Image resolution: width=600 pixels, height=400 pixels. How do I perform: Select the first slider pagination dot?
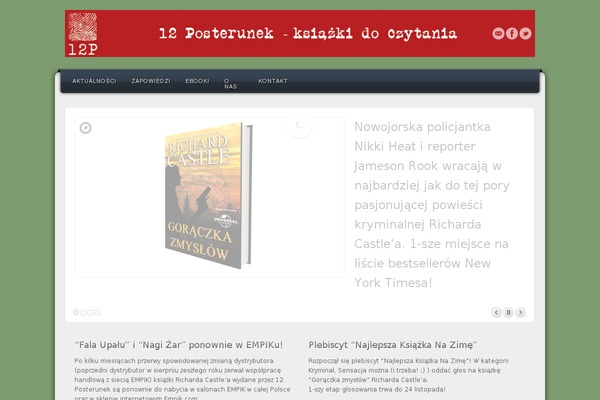(x=76, y=312)
